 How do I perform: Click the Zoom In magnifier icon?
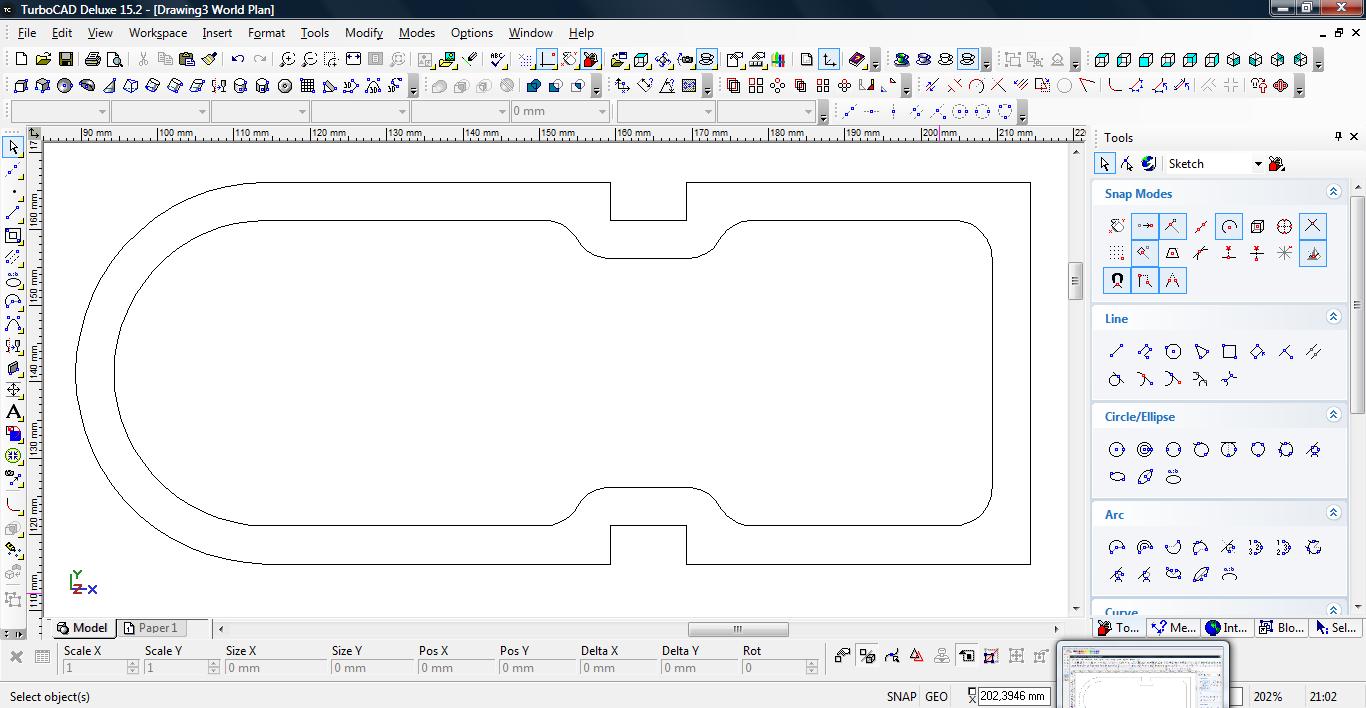tap(287, 60)
